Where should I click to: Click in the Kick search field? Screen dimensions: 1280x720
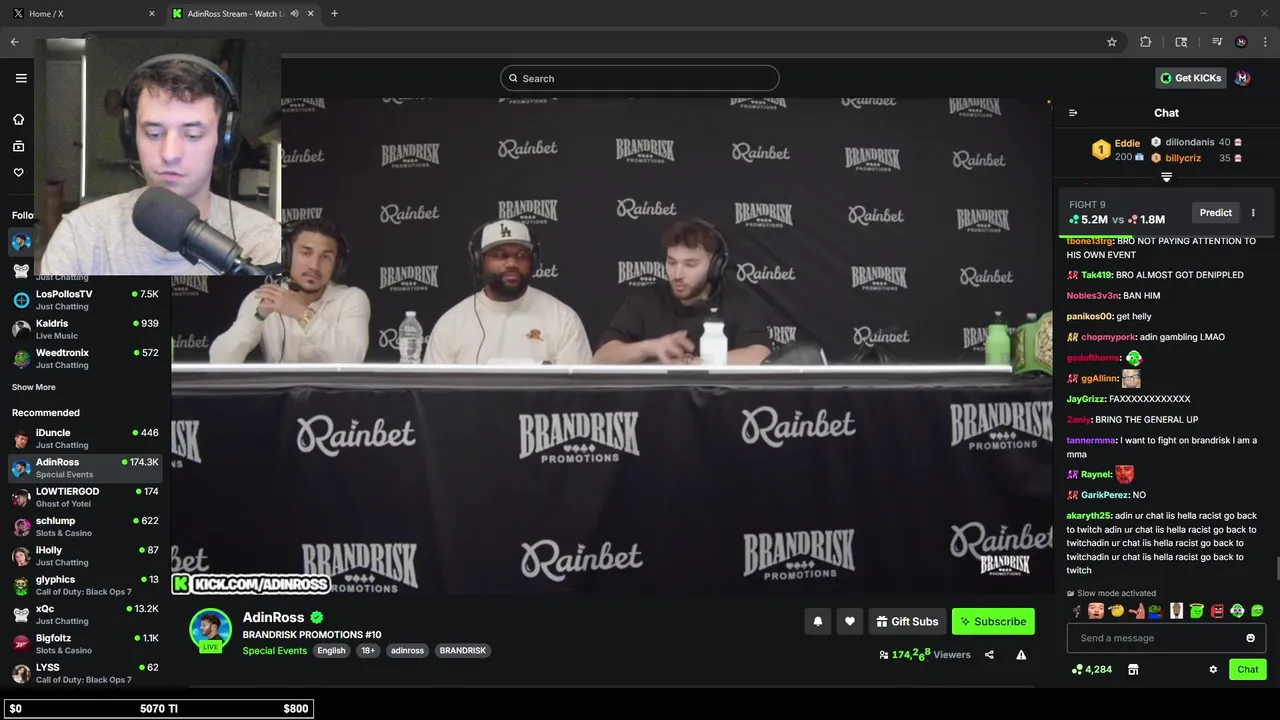tap(640, 78)
